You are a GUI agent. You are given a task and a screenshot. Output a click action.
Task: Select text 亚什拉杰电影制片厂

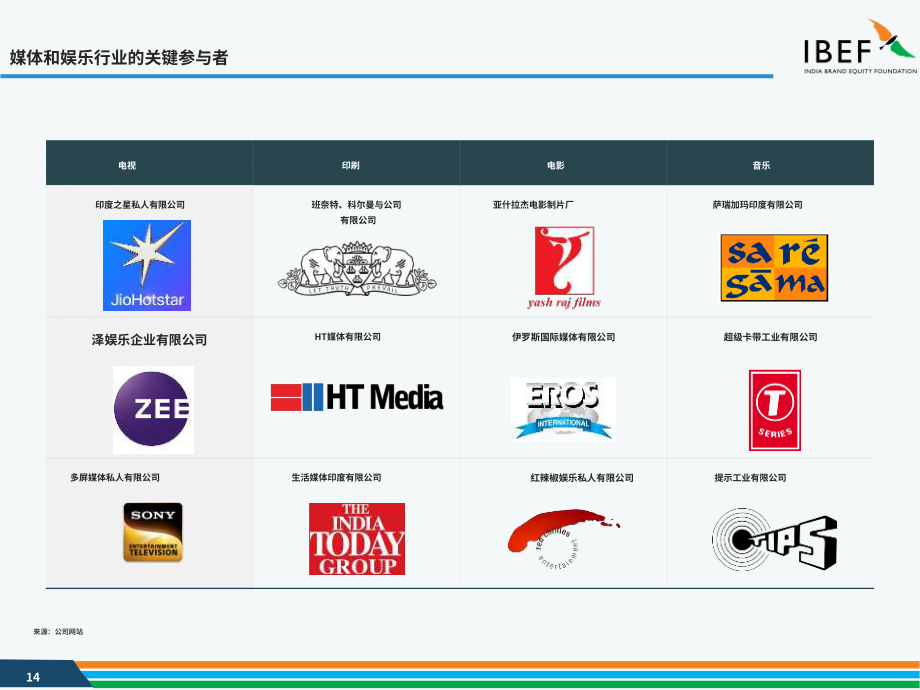click(533, 205)
